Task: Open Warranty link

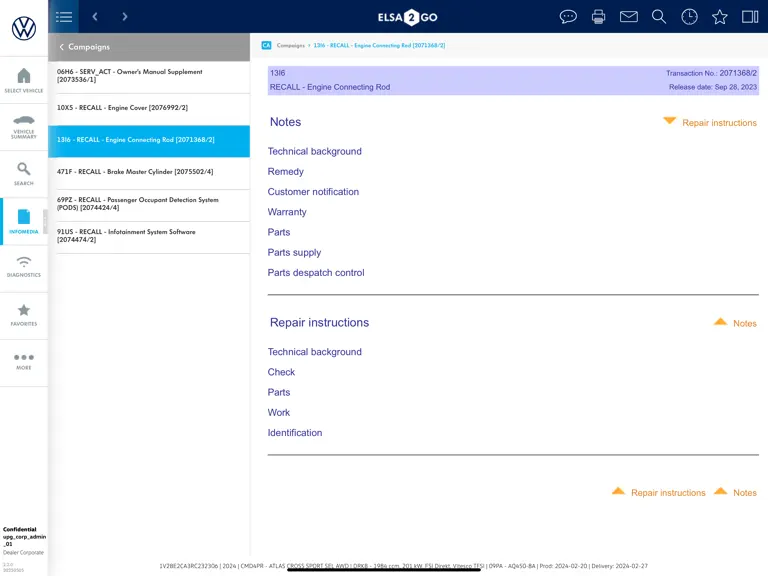Action: [x=287, y=212]
